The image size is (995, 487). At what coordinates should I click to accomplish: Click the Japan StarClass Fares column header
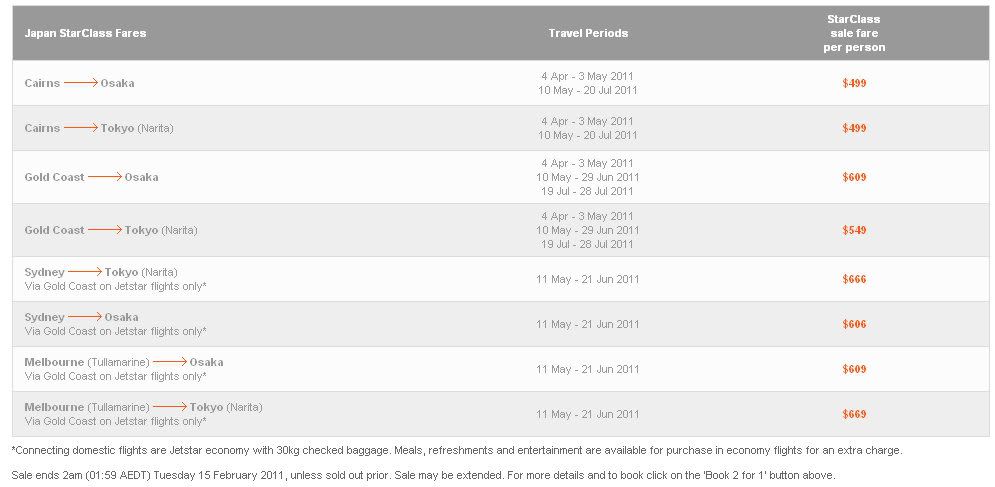tap(85, 33)
